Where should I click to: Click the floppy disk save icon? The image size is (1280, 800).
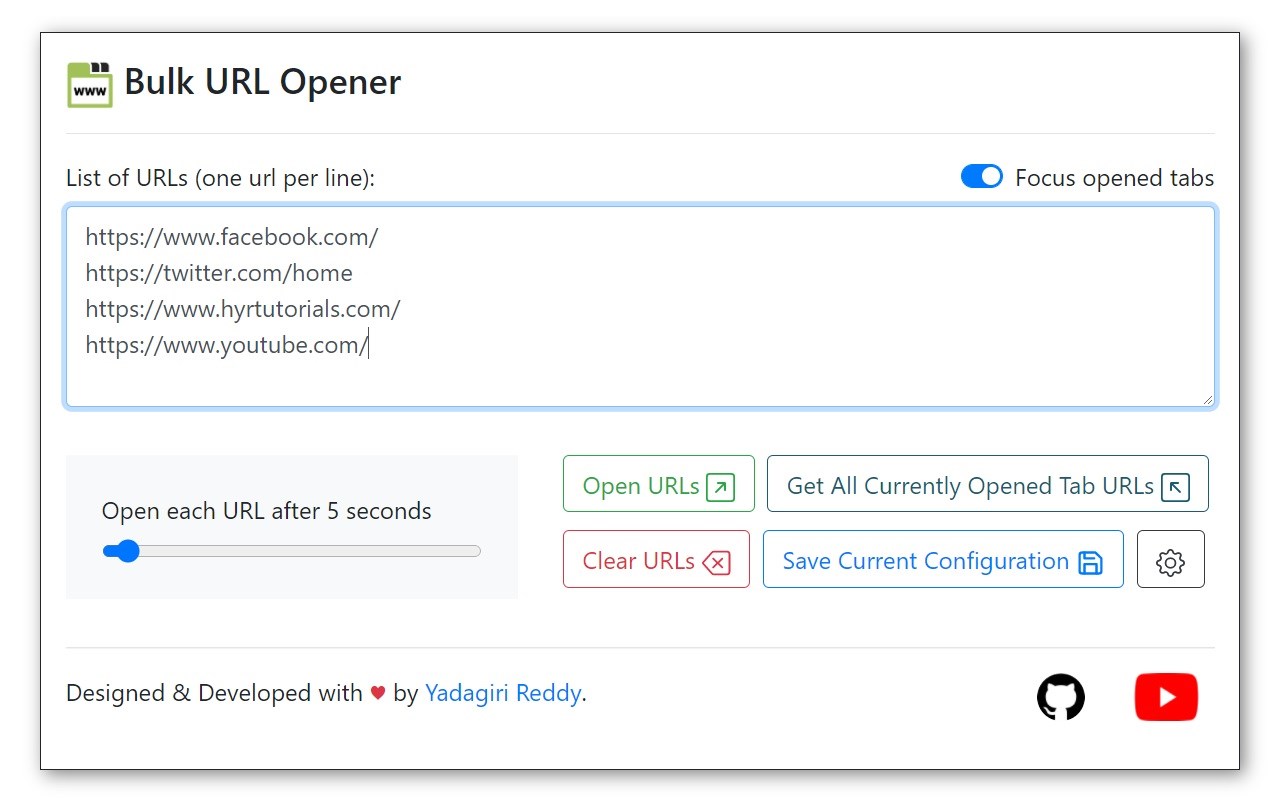(x=1090, y=562)
